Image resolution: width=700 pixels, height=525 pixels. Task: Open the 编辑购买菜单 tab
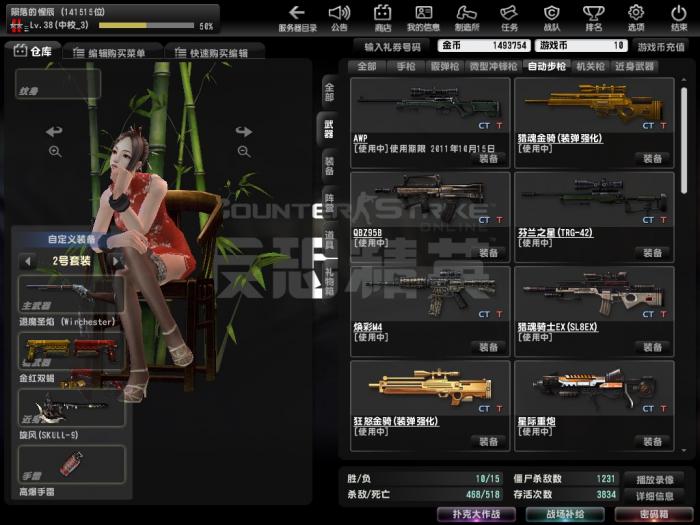[112, 53]
